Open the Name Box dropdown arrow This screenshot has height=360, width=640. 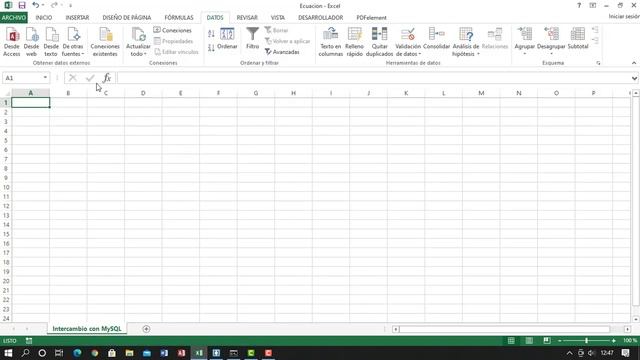coord(45,78)
